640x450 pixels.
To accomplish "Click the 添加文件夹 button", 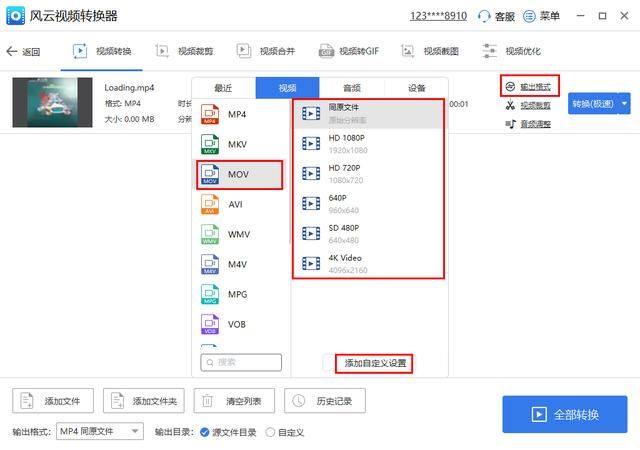I will tap(144, 401).
